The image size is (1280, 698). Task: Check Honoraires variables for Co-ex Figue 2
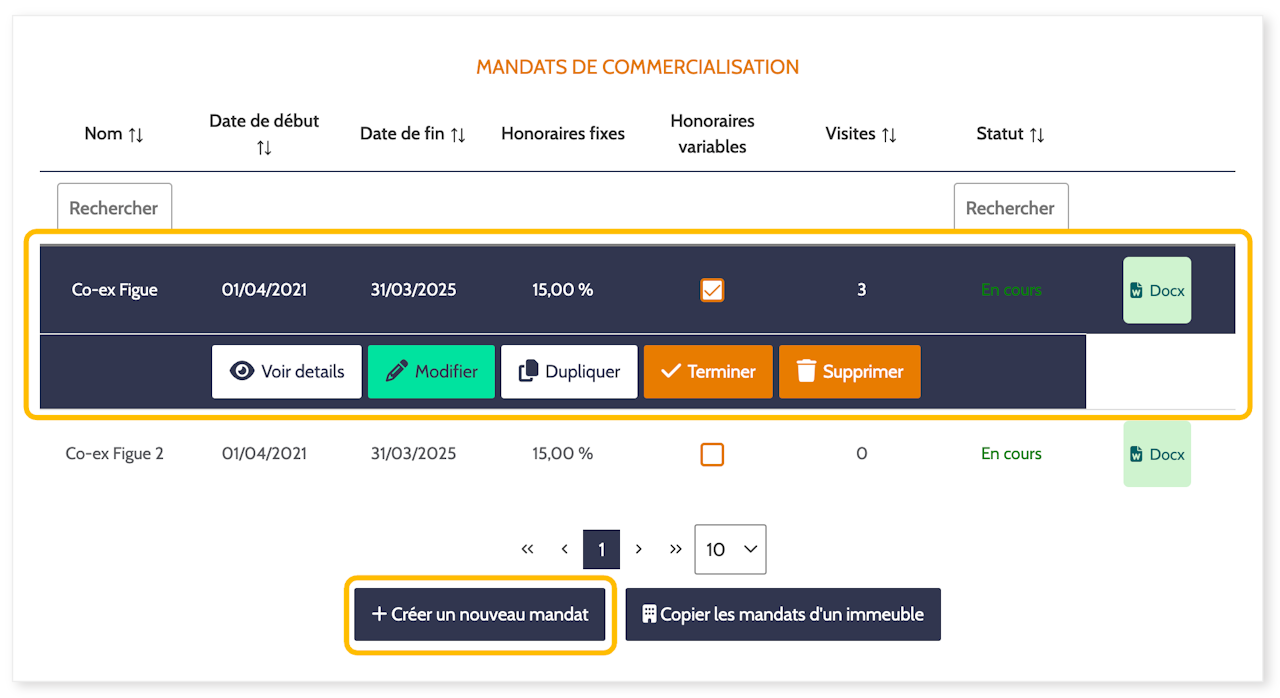coord(712,454)
